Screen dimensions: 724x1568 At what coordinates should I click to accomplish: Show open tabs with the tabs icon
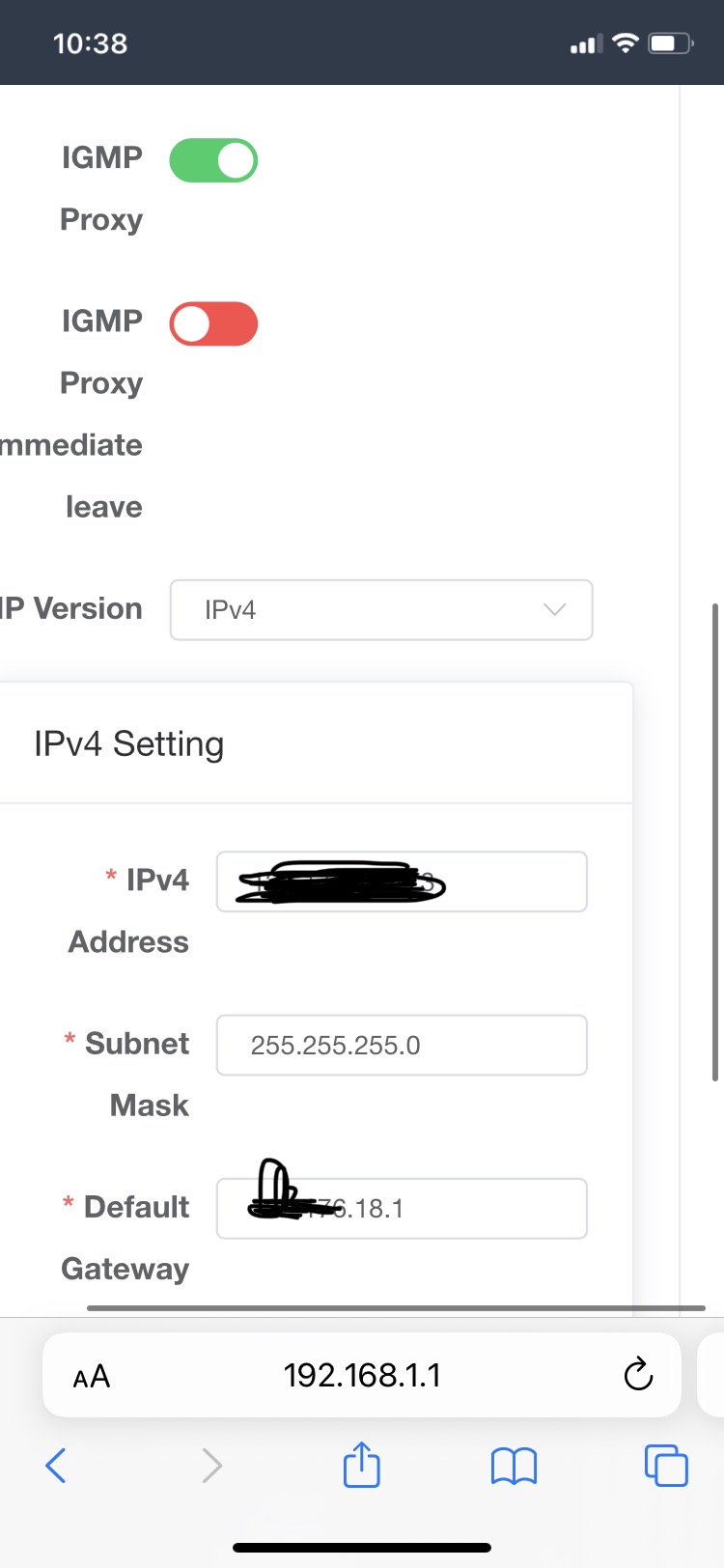click(666, 1465)
